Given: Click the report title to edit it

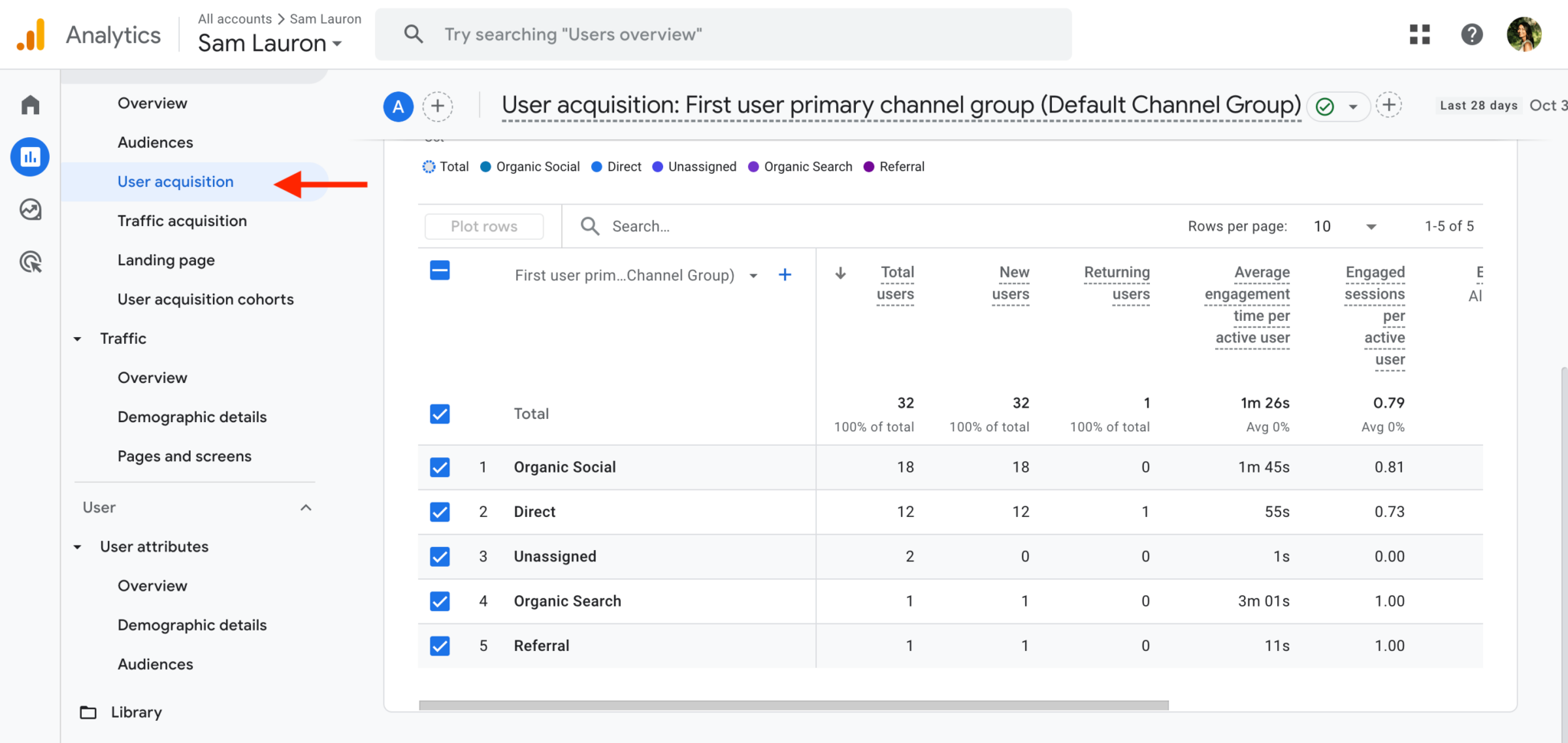Looking at the screenshot, I should coord(900,105).
